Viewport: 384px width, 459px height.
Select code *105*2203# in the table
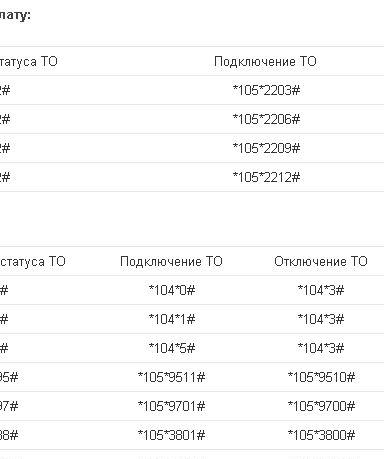coord(266,90)
